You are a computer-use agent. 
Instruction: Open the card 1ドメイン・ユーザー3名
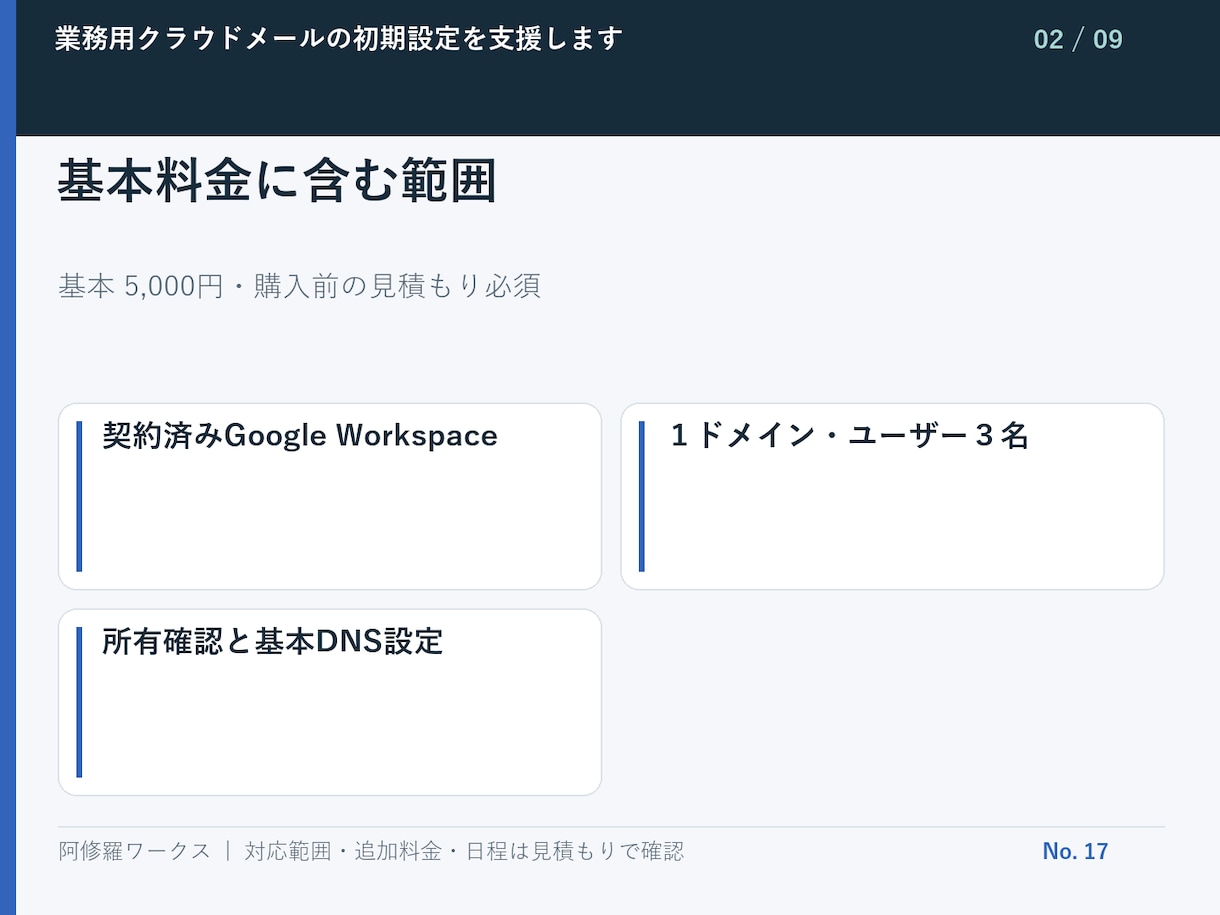tap(892, 497)
